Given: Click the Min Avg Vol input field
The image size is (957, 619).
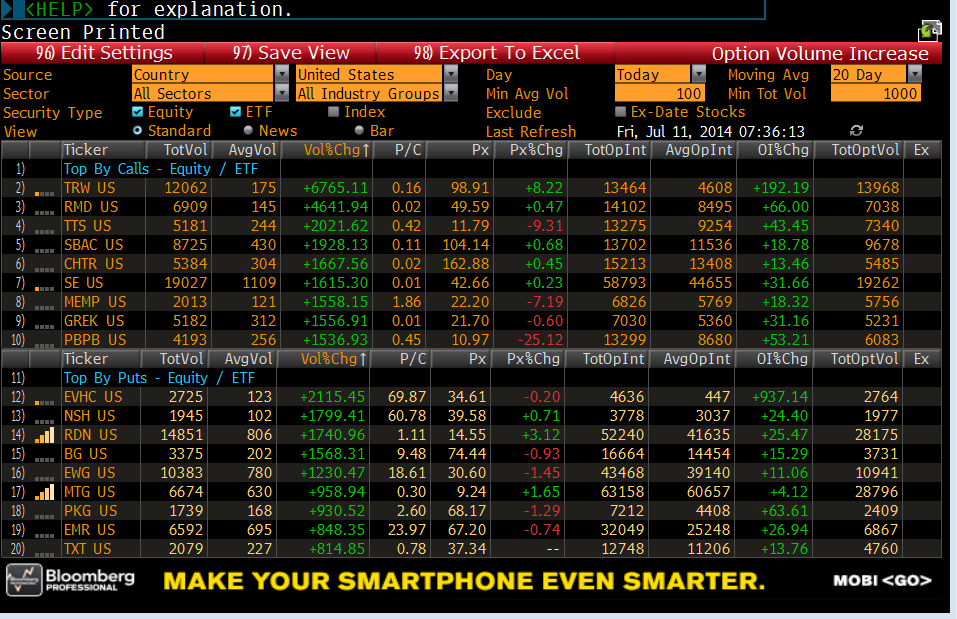Looking at the screenshot, I should (660, 93).
